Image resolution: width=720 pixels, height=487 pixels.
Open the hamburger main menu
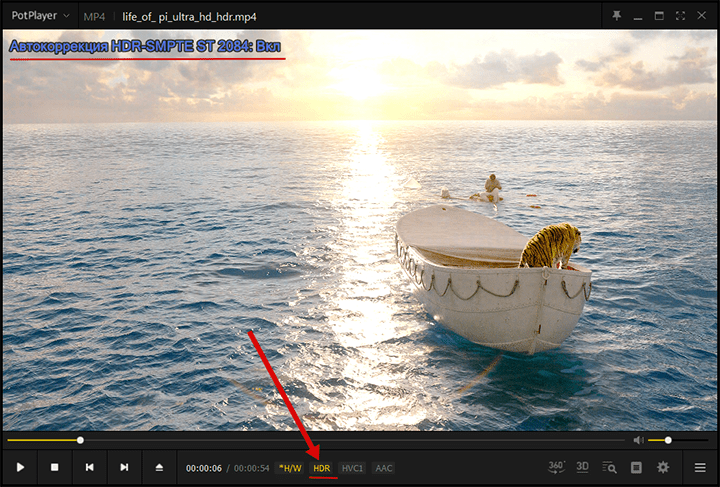(700, 467)
